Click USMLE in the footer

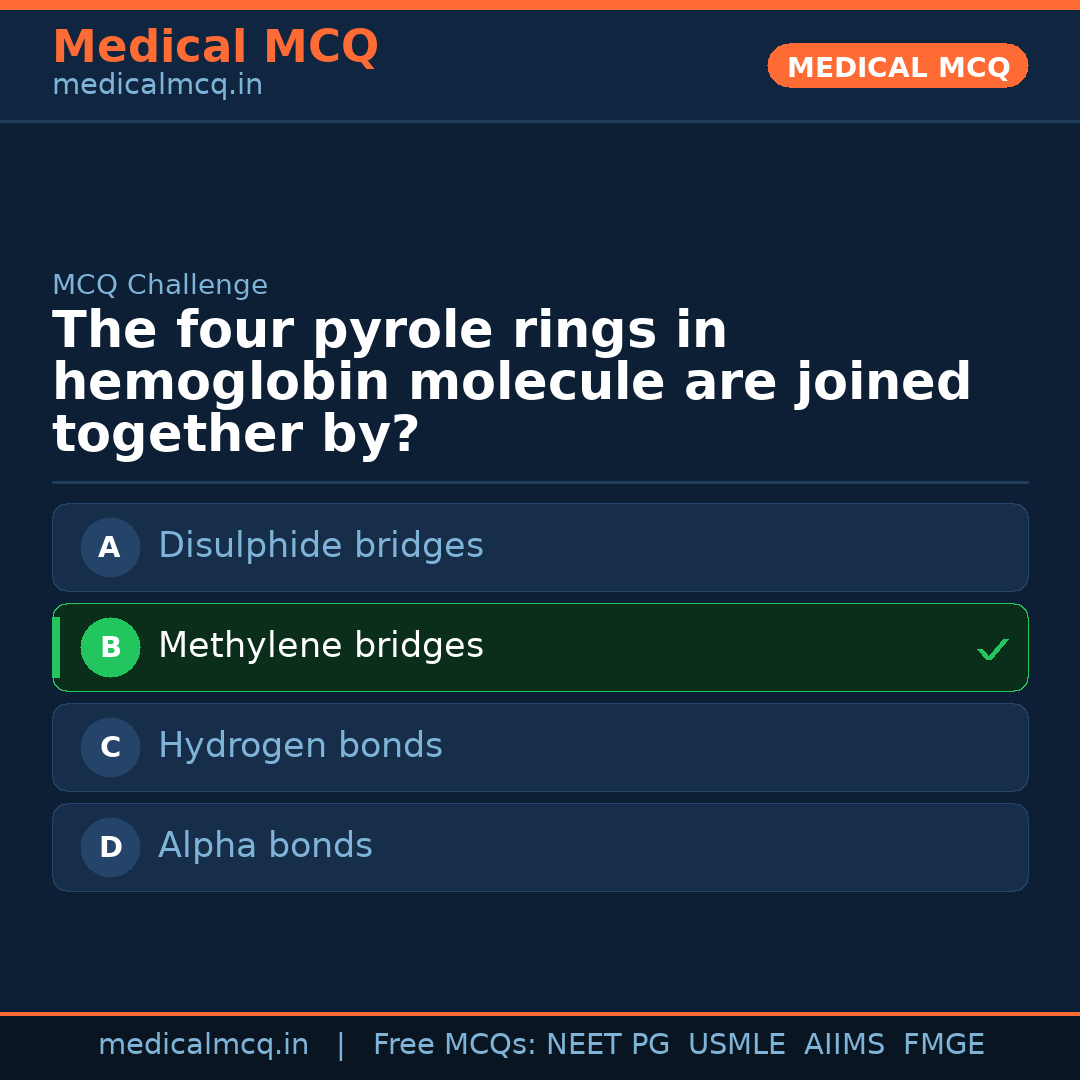click(736, 1045)
